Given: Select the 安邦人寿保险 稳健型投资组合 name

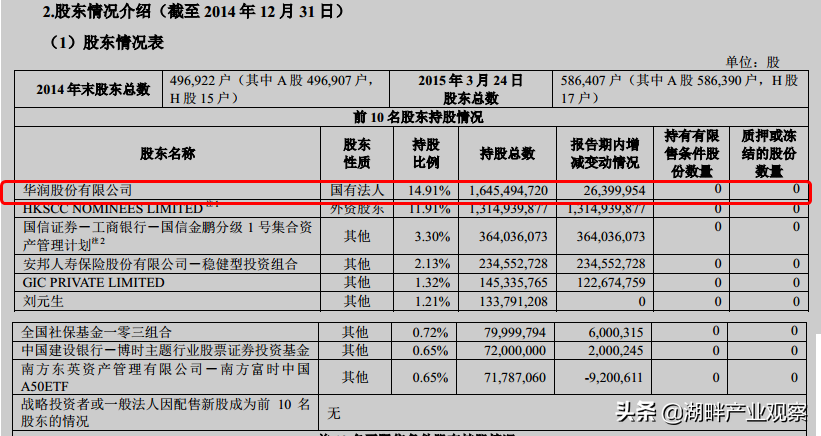Looking at the screenshot, I should point(160,264).
